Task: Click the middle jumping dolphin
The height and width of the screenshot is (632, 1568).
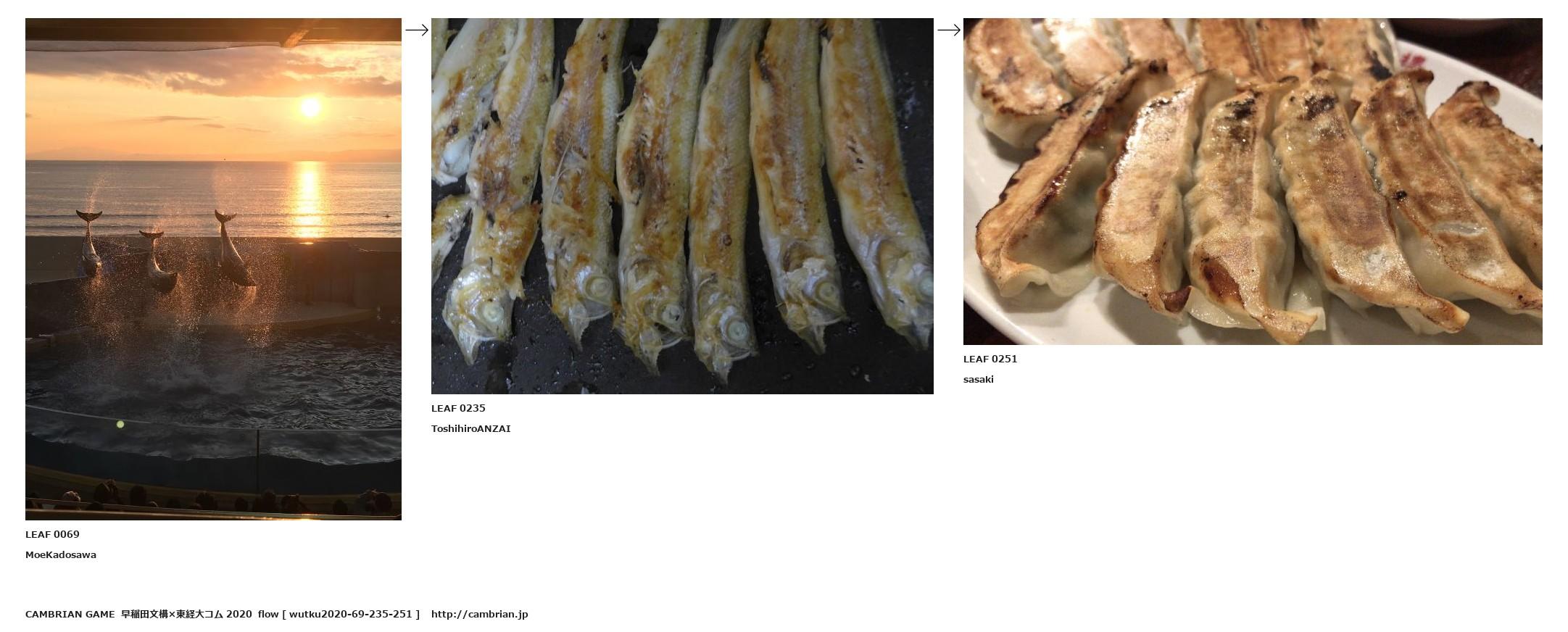Action: click(x=157, y=259)
